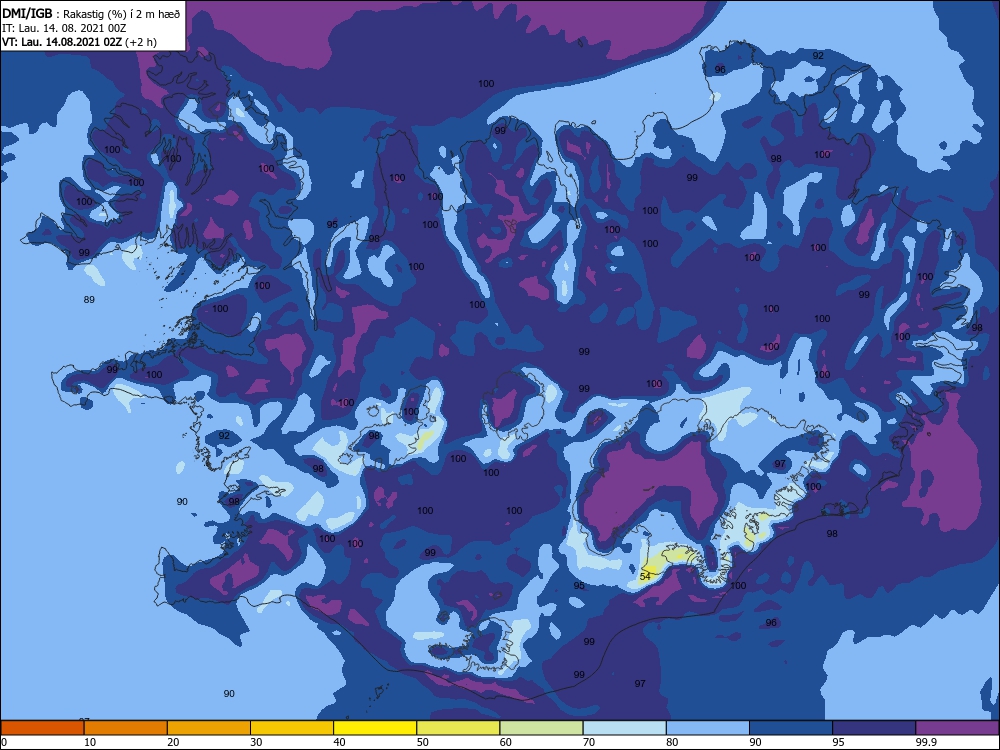This screenshot has width=1000, height=750.
Task: Click the legend tick label '60'
Action: [506, 742]
